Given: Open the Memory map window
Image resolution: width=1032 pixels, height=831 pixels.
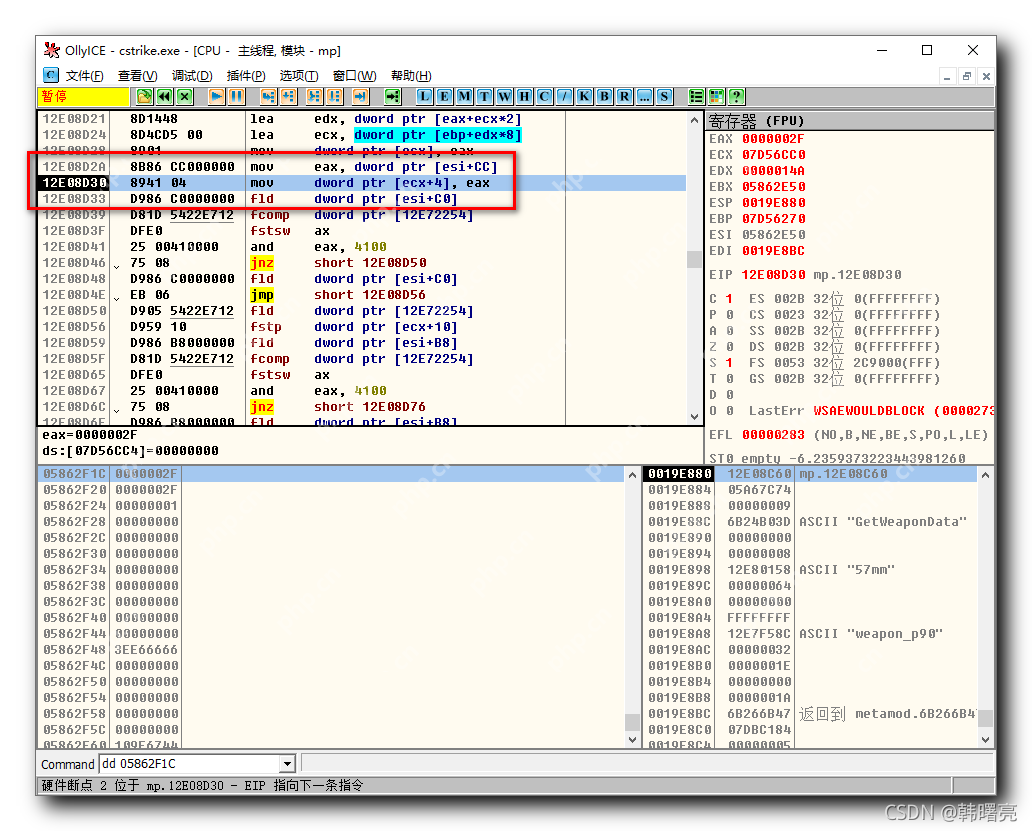Looking at the screenshot, I should point(463,97).
